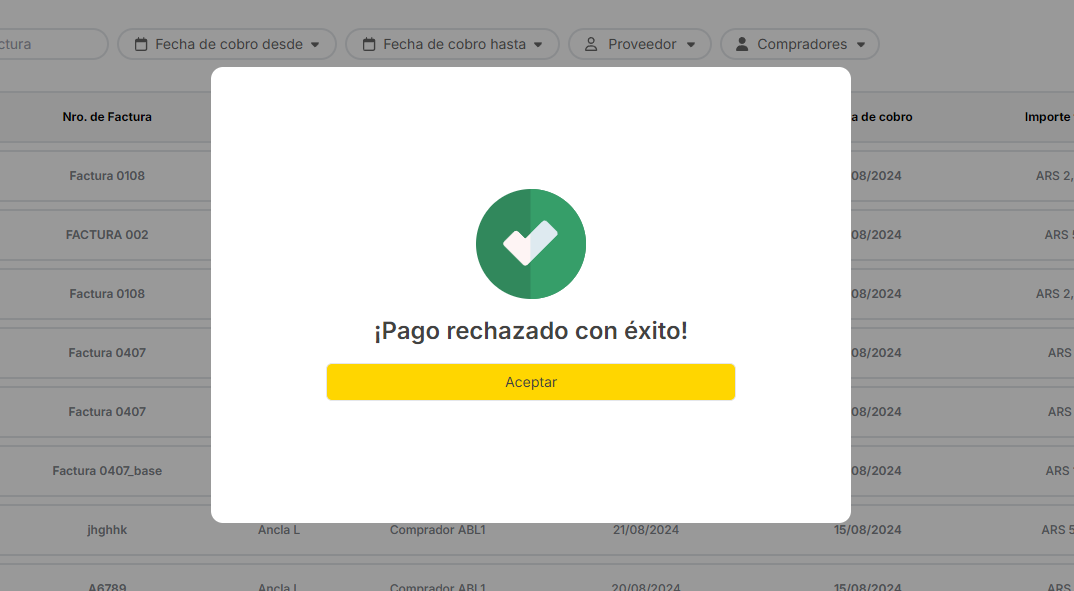Focus the invoice search field
The height and width of the screenshot is (591, 1074).
50,44
